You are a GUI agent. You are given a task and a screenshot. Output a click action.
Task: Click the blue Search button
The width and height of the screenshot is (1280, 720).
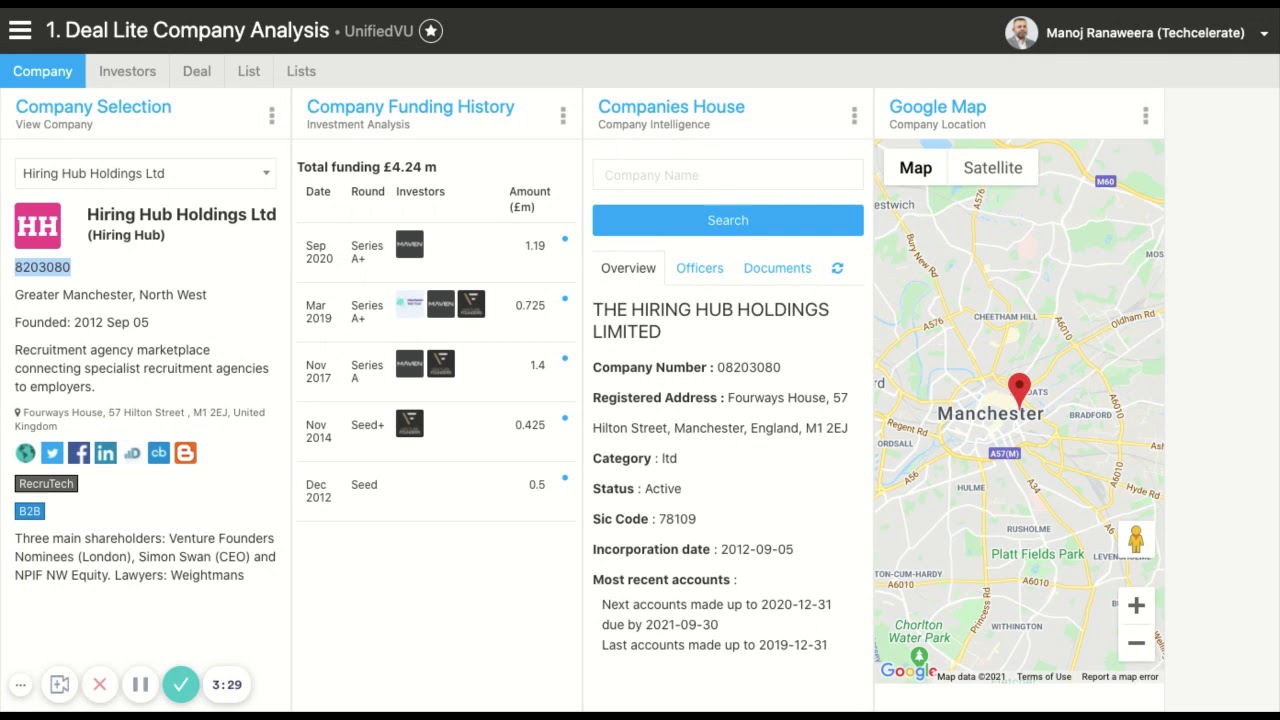728,220
